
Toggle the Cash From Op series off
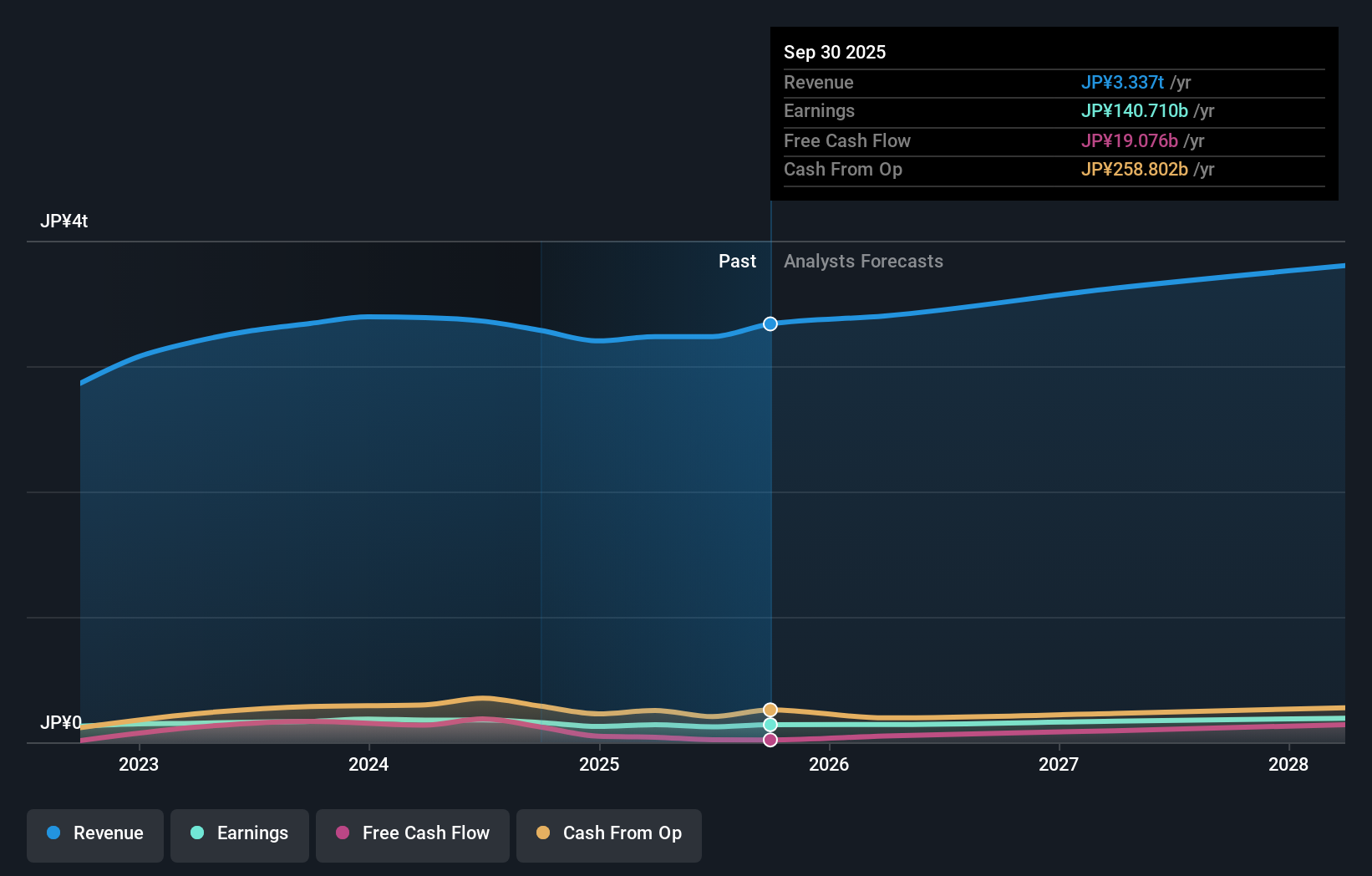(608, 833)
